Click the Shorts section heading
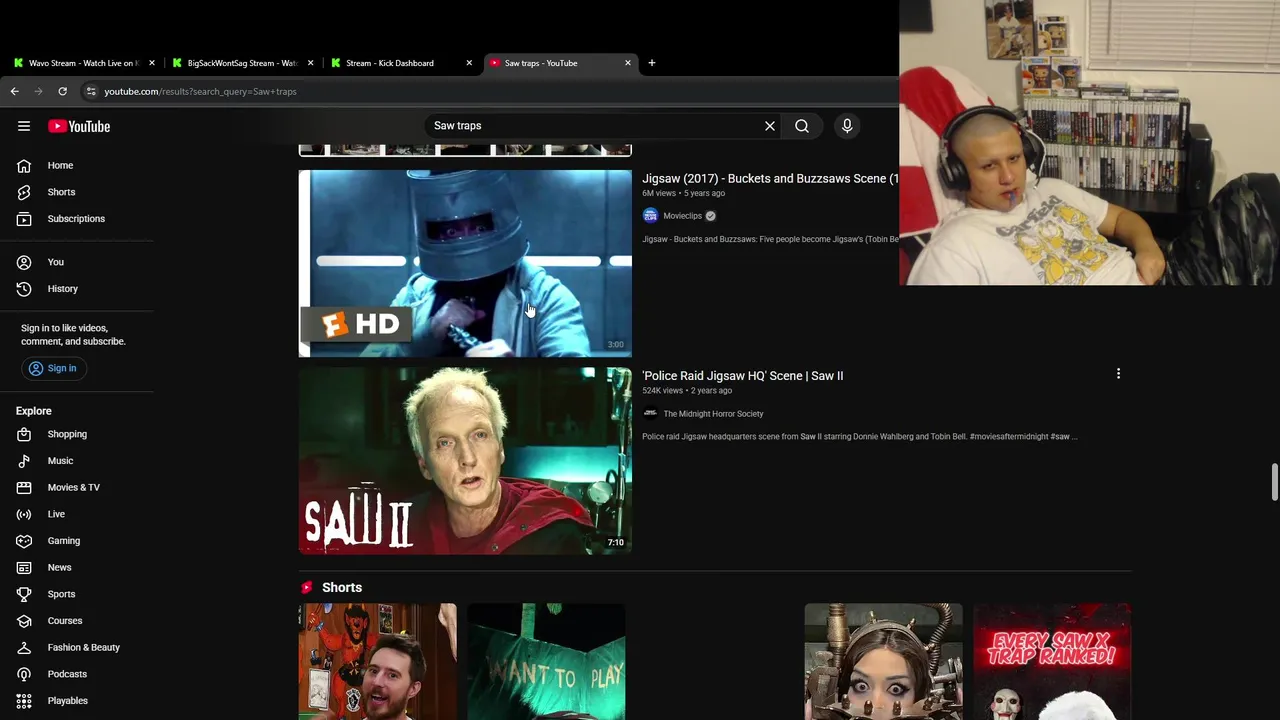The width and height of the screenshot is (1280, 720). point(342,588)
